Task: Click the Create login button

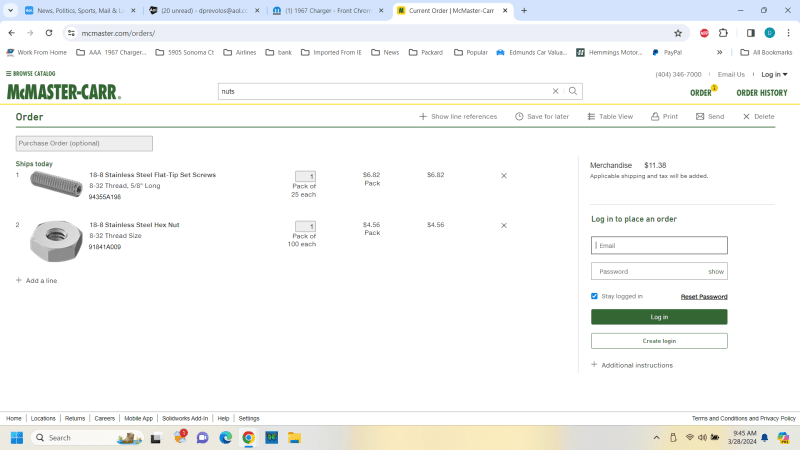Action: click(x=659, y=341)
